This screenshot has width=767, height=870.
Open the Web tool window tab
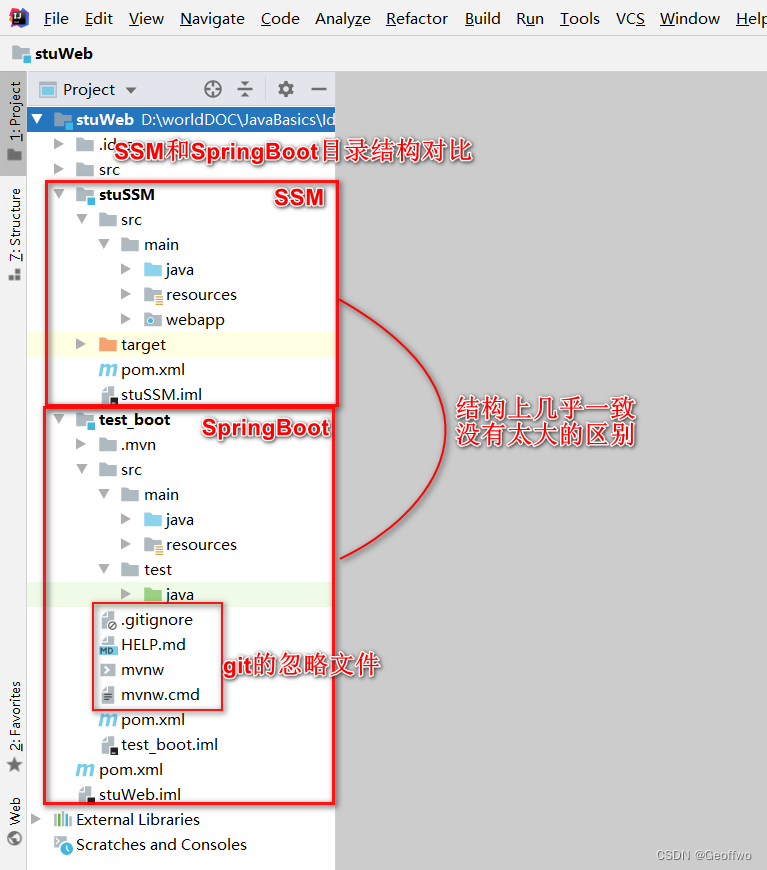point(14,821)
